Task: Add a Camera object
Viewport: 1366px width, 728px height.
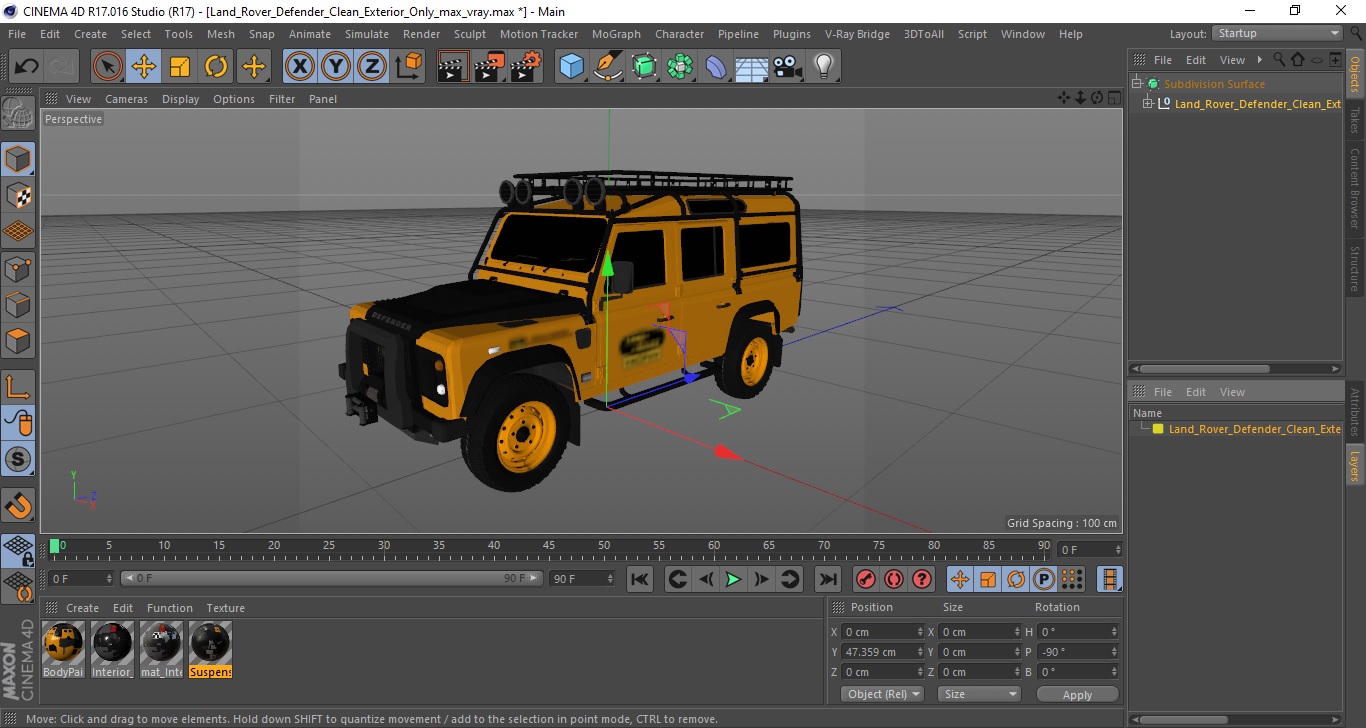Action: (788, 67)
